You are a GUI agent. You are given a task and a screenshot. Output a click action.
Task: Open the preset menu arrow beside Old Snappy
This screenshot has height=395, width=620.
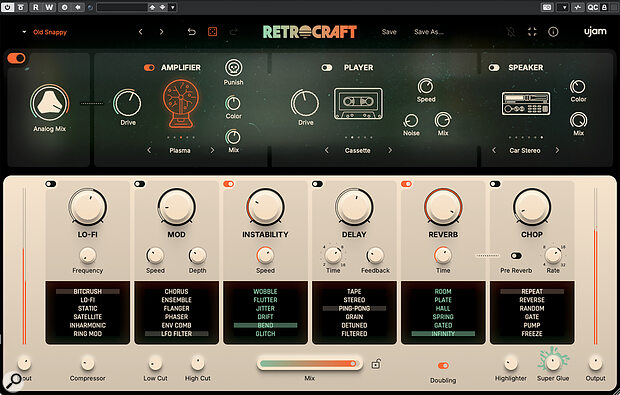click(24, 32)
